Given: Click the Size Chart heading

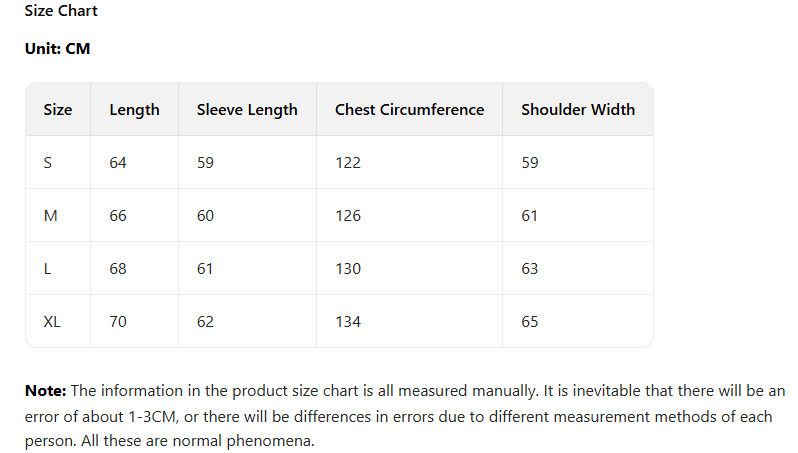Looking at the screenshot, I should [x=61, y=11].
